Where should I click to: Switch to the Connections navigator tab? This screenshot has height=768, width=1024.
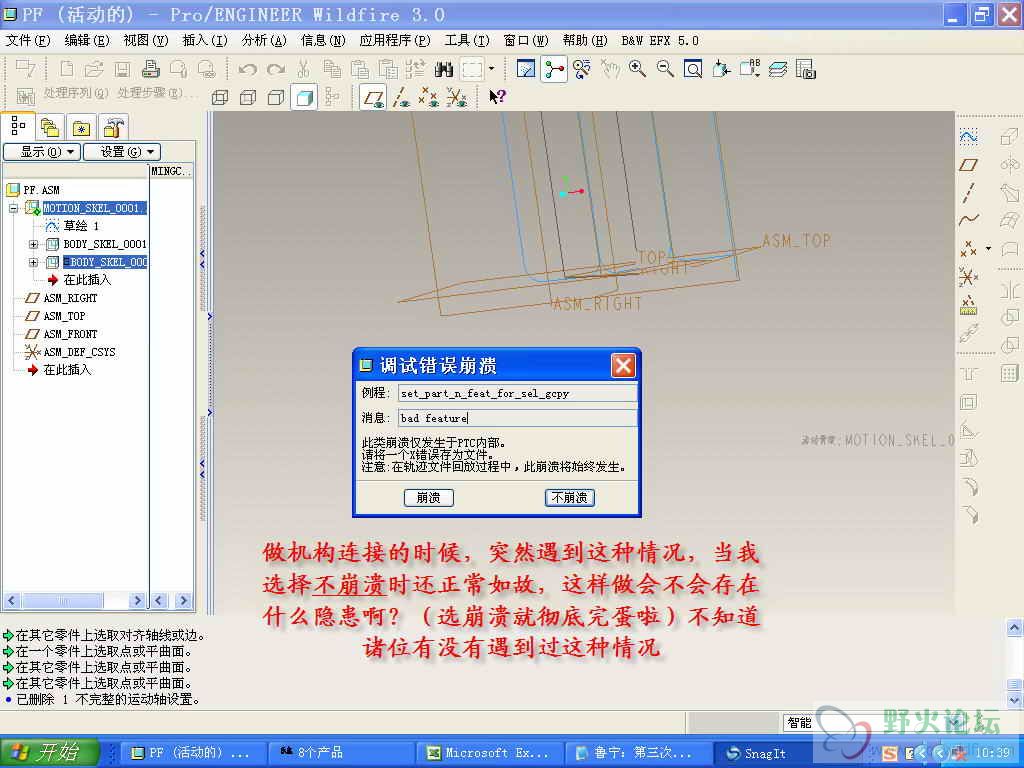click(113, 127)
